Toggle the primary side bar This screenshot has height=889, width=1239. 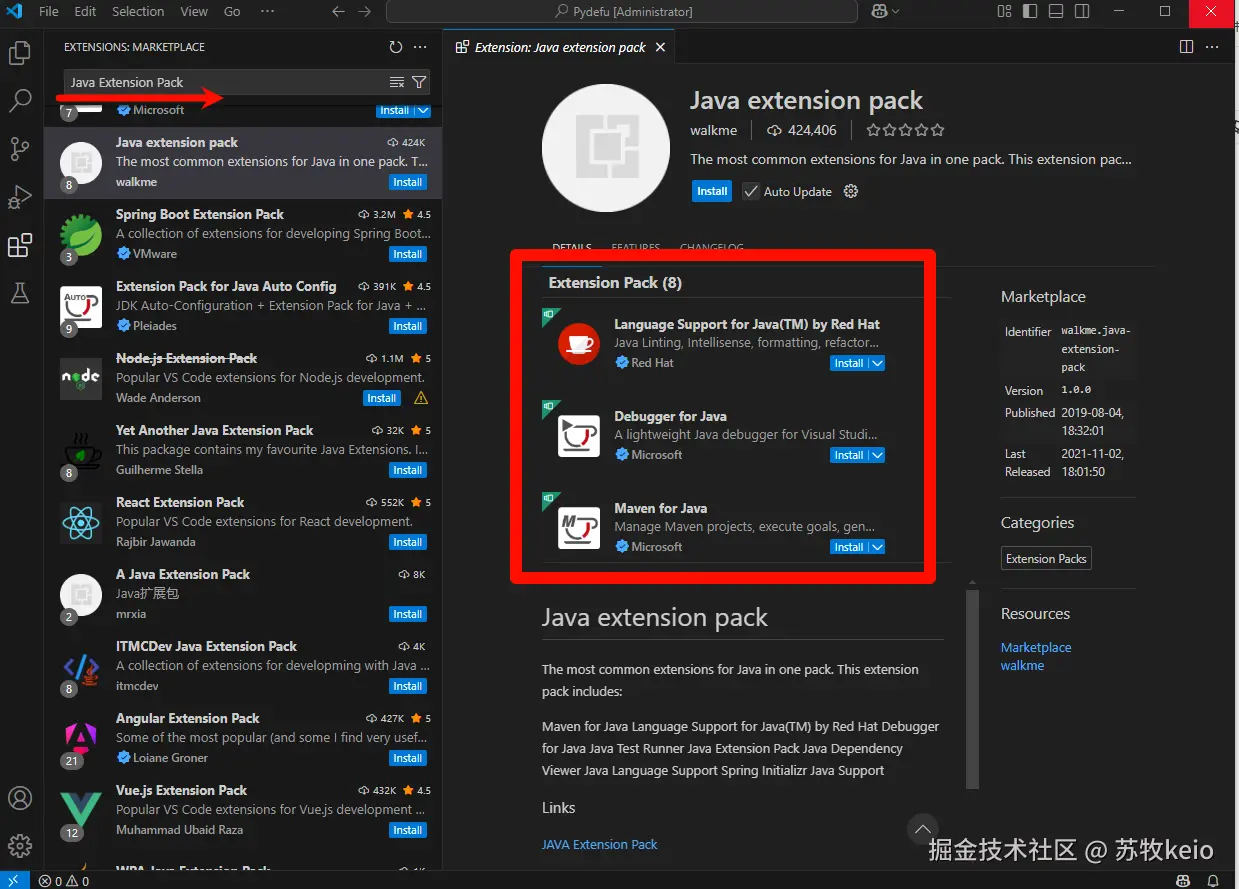click(x=1030, y=12)
